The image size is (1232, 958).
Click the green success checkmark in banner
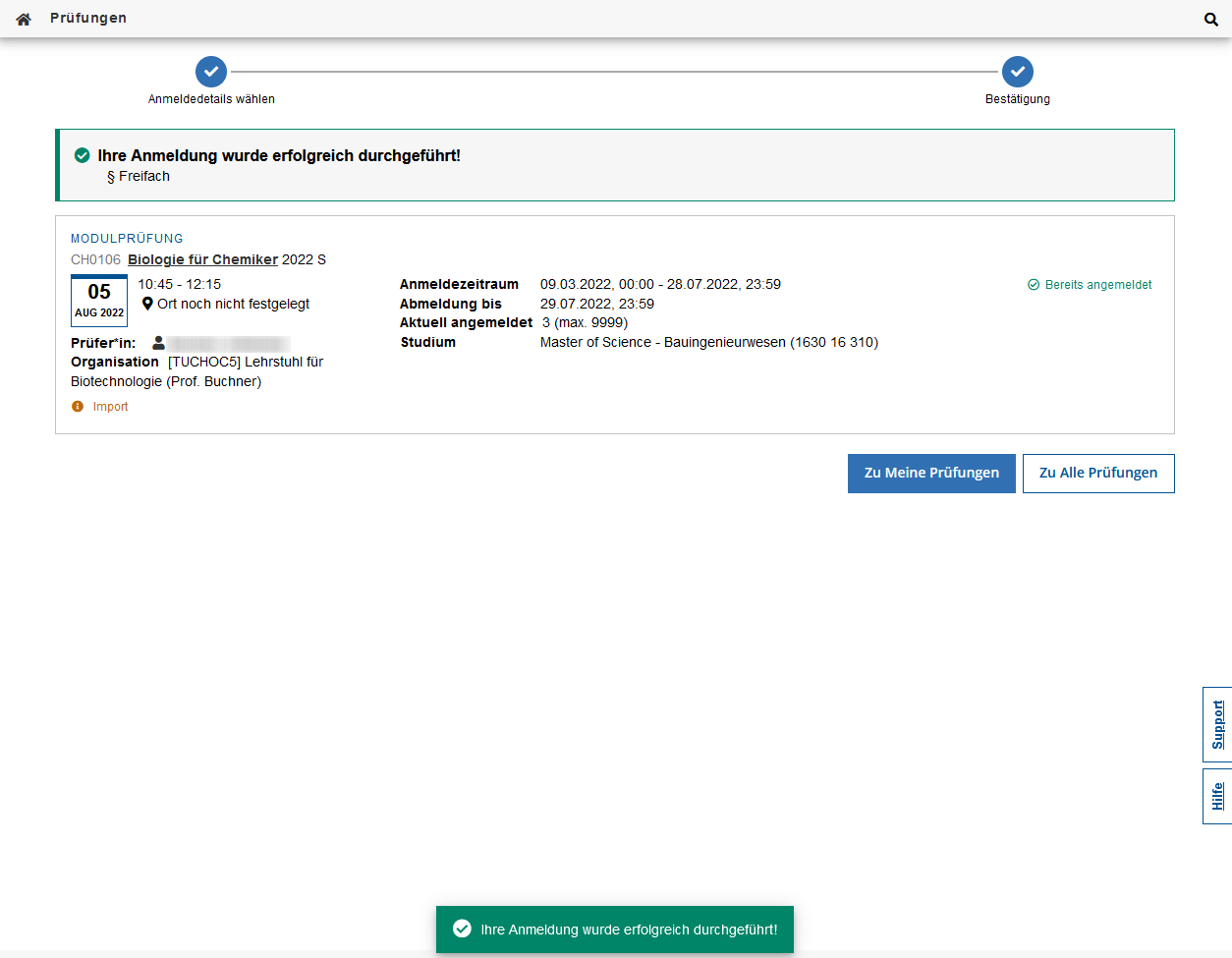(83, 155)
